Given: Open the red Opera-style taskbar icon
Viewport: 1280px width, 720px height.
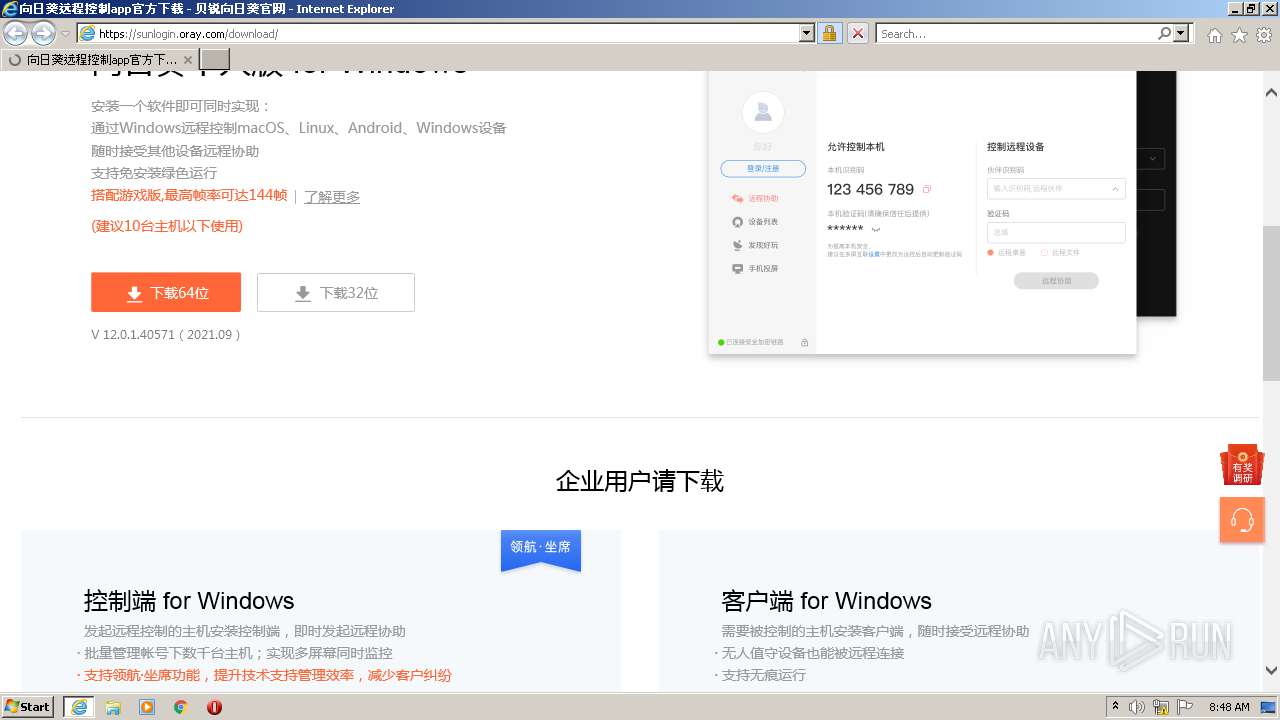Looking at the screenshot, I should pos(214,707).
